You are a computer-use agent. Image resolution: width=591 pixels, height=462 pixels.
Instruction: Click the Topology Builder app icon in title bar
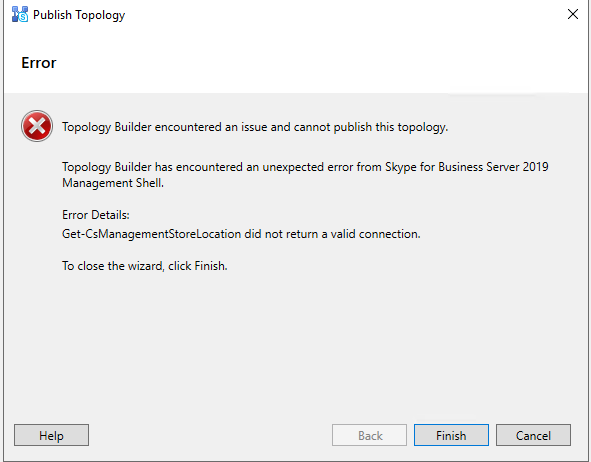tap(20, 15)
